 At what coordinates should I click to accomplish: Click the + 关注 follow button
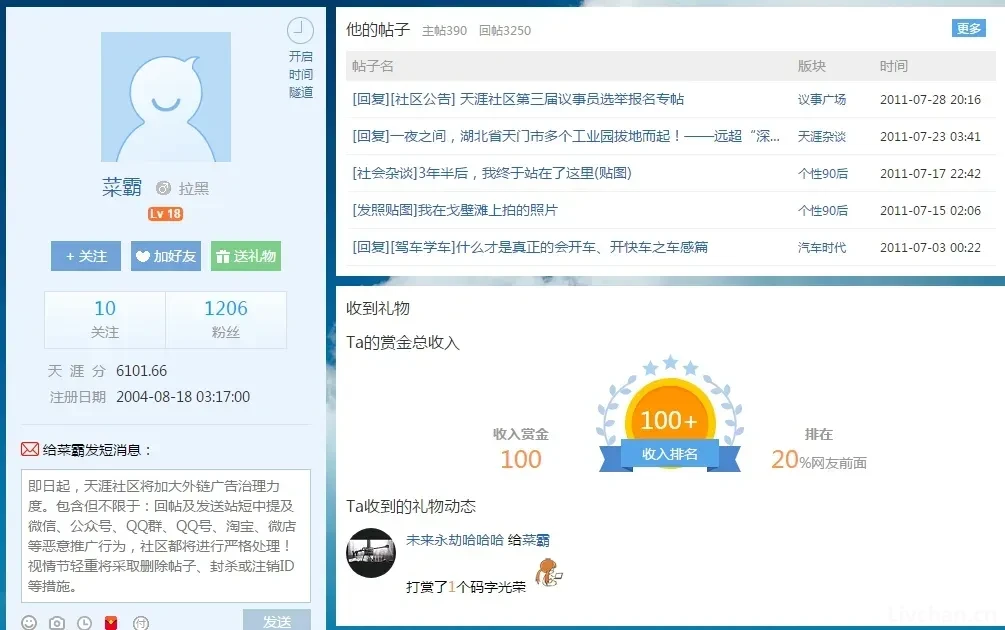tap(86, 256)
